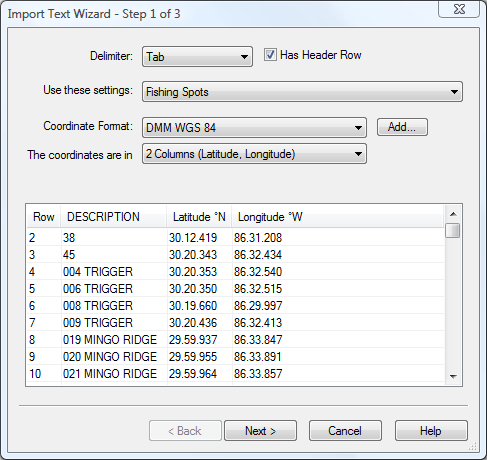Image resolution: width=487 pixels, height=460 pixels.
Task: Open Help for the wizard
Action: point(431,431)
